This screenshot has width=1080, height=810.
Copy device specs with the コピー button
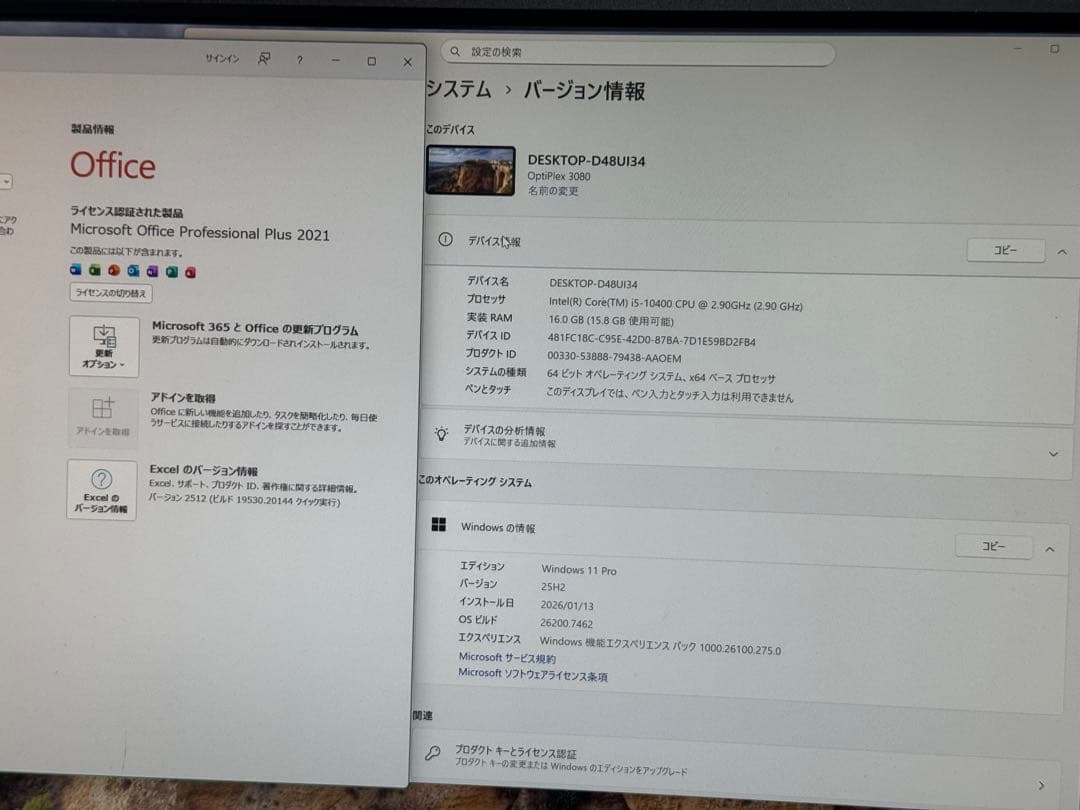[1004, 251]
